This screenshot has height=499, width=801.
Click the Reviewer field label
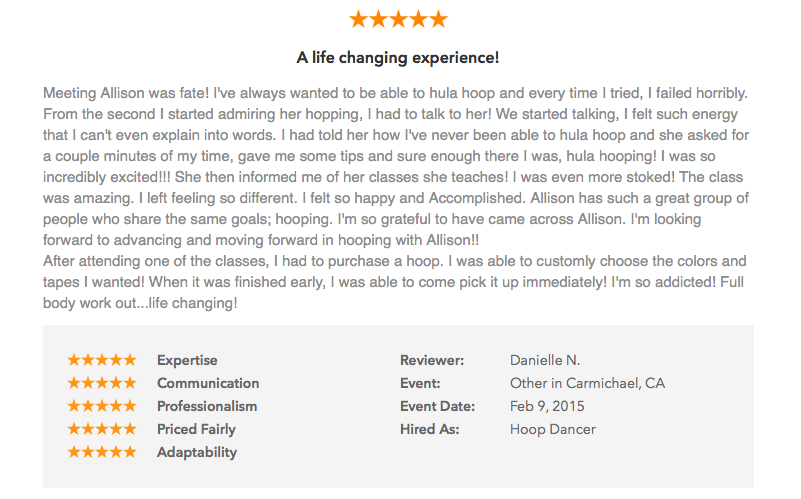tap(432, 360)
